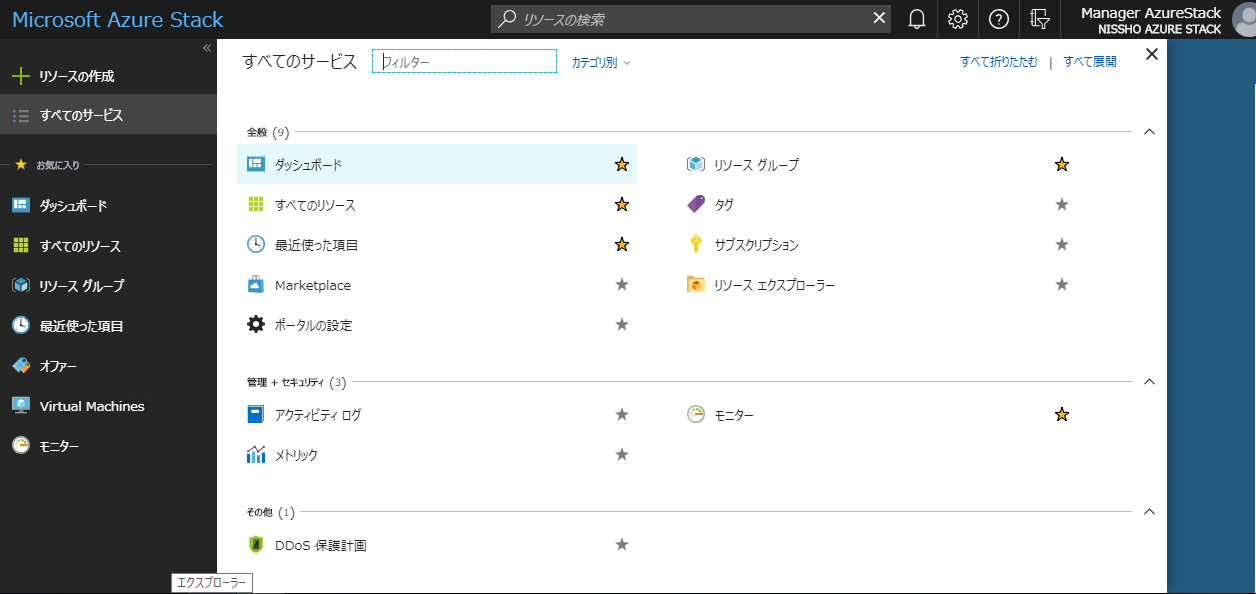Image resolution: width=1256 pixels, height=594 pixels.
Task: Open オファー from the favorites sidebar
Action: (x=58, y=366)
